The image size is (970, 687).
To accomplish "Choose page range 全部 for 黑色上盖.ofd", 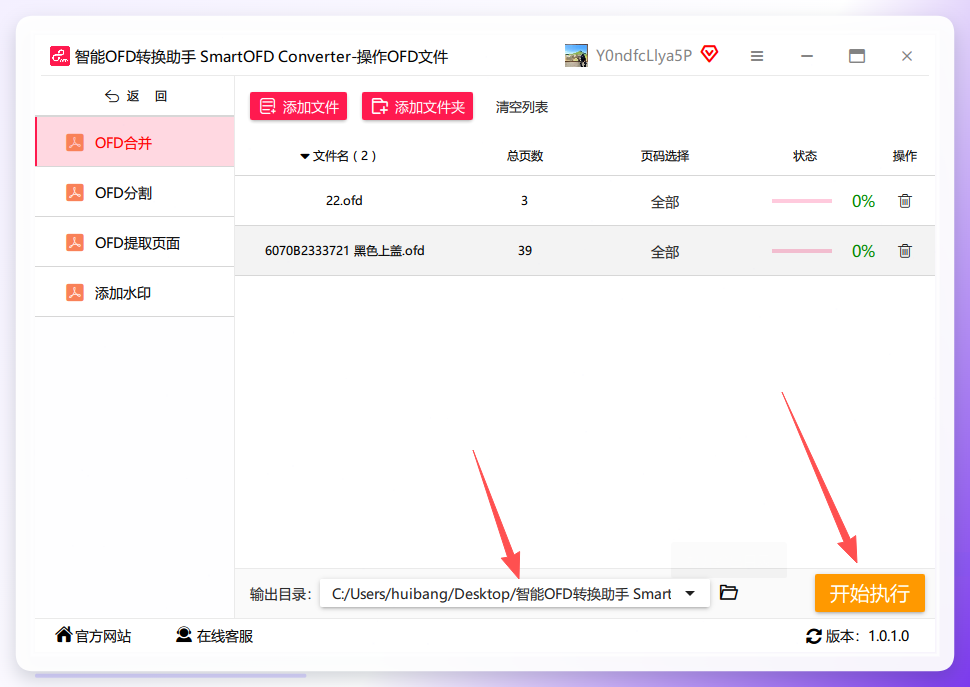I will pos(665,252).
